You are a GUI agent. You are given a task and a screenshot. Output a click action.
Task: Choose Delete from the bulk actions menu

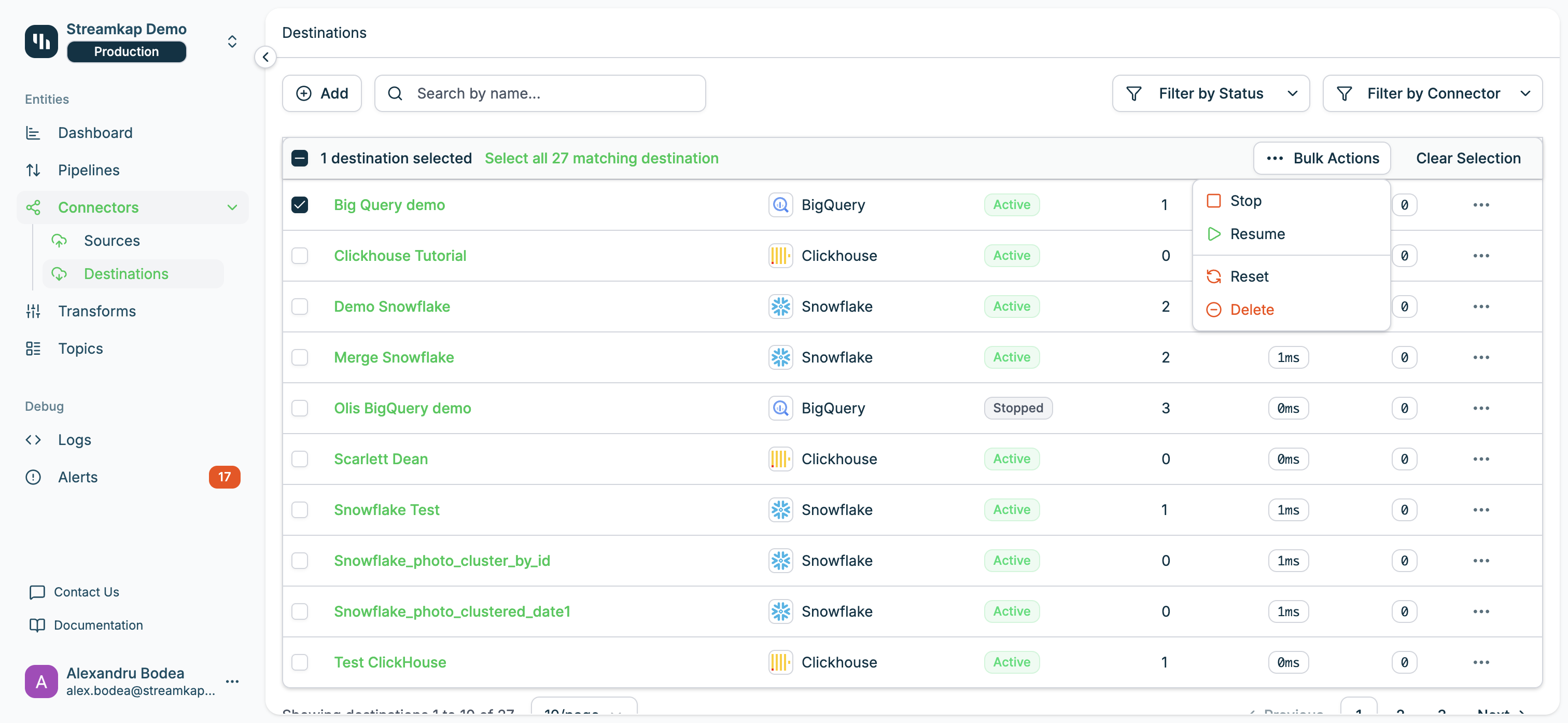[1251, 310]
